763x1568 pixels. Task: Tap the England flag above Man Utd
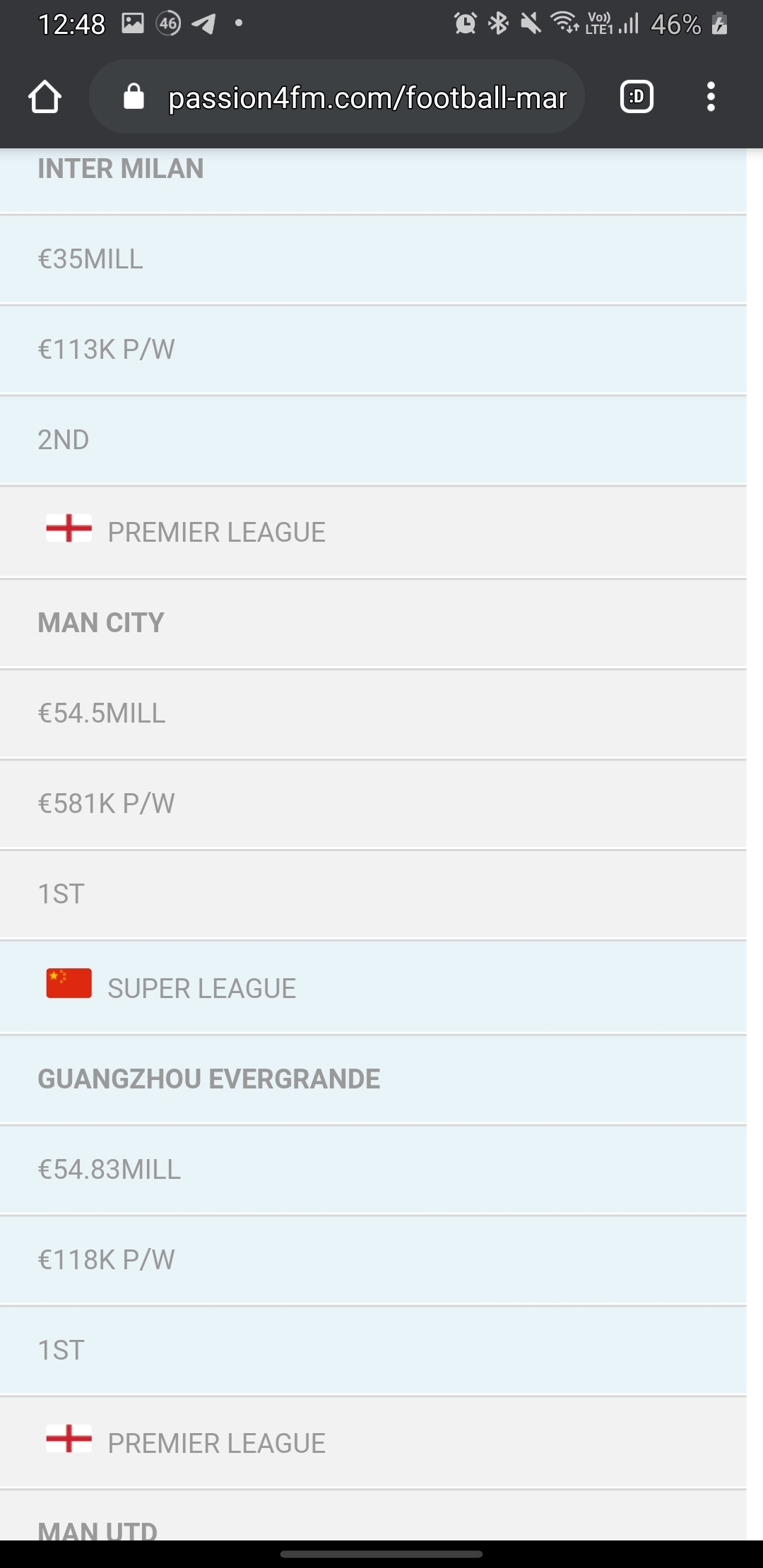coord(69,1438)
